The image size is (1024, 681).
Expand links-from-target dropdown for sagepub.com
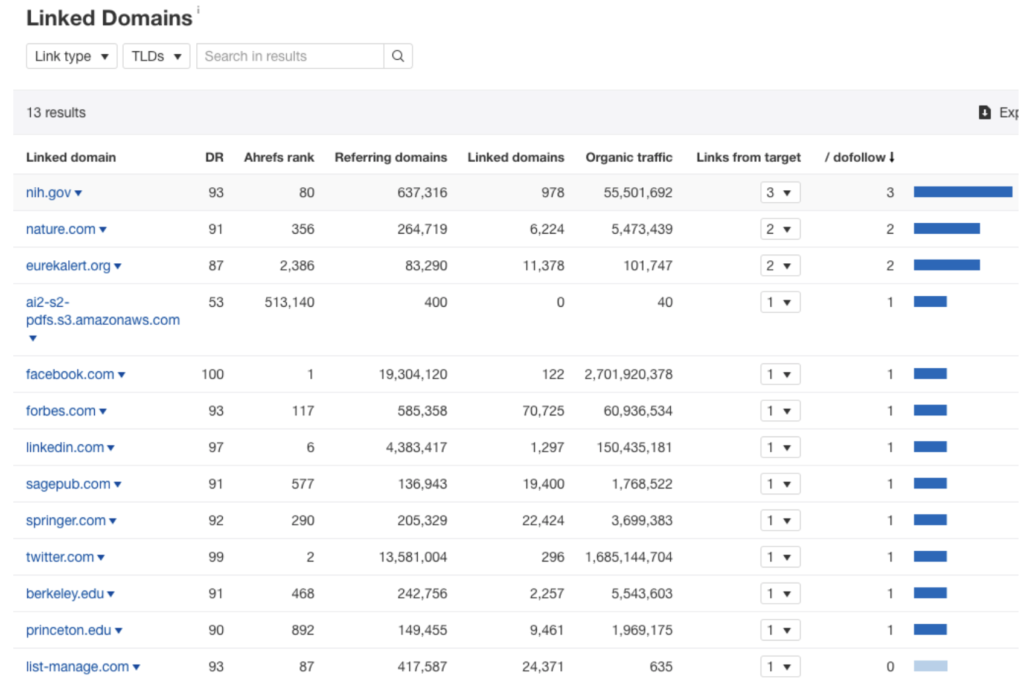[x=780, y=484]
